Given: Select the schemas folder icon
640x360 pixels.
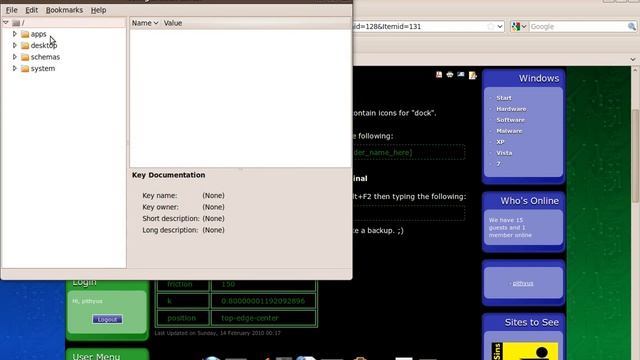Looking at the screenshot, I should [x=25, y=57].
